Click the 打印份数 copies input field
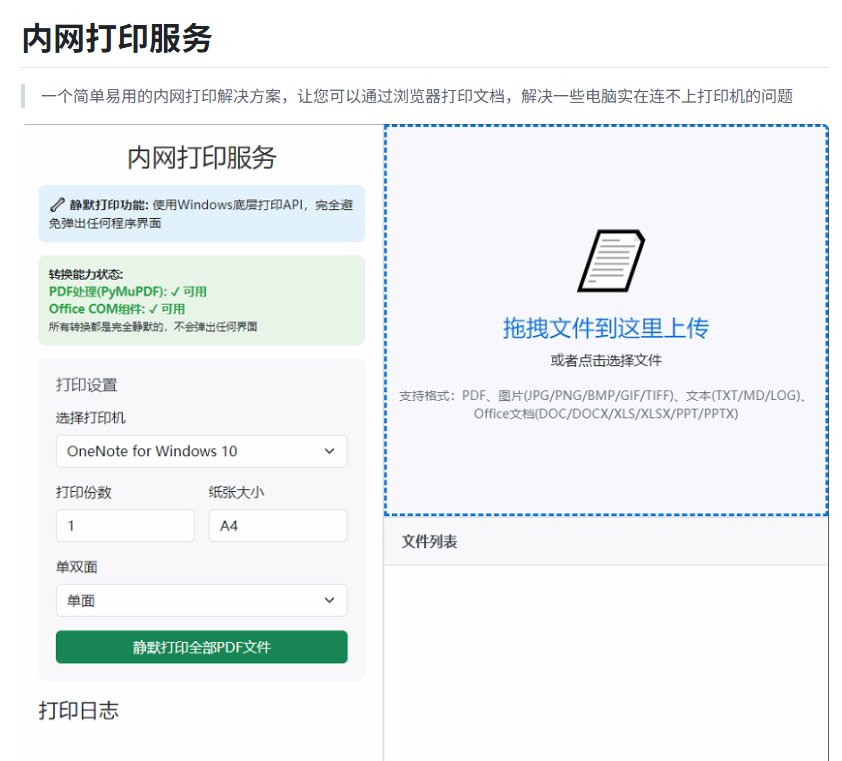The image size is (842, 761). 125,525
